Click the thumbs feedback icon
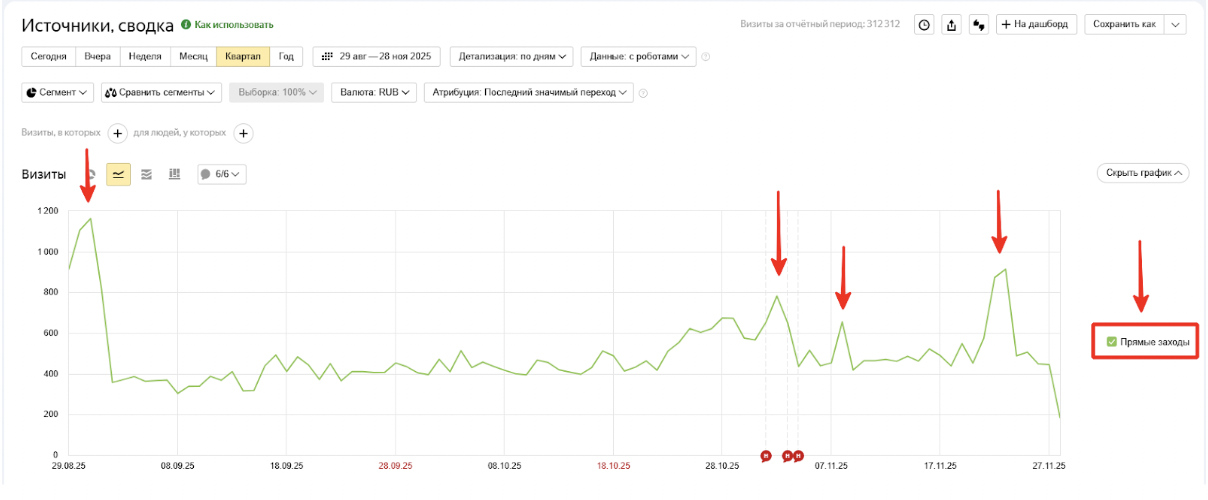 coord(979,24)
